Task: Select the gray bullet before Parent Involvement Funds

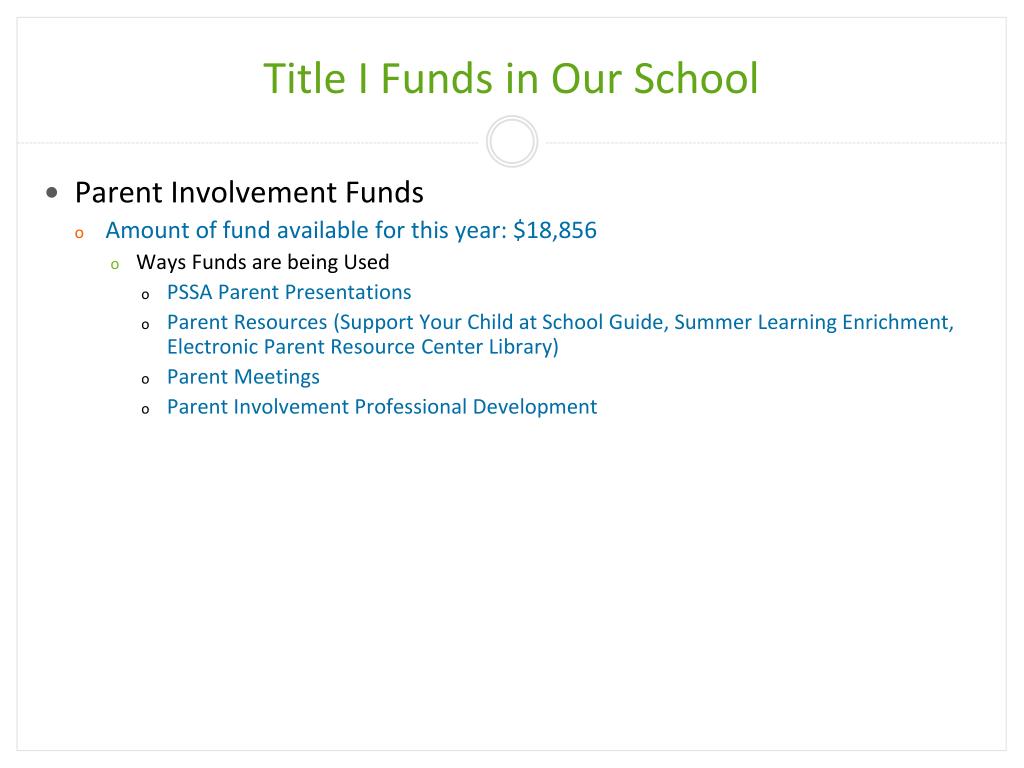Action: (52, 193)
